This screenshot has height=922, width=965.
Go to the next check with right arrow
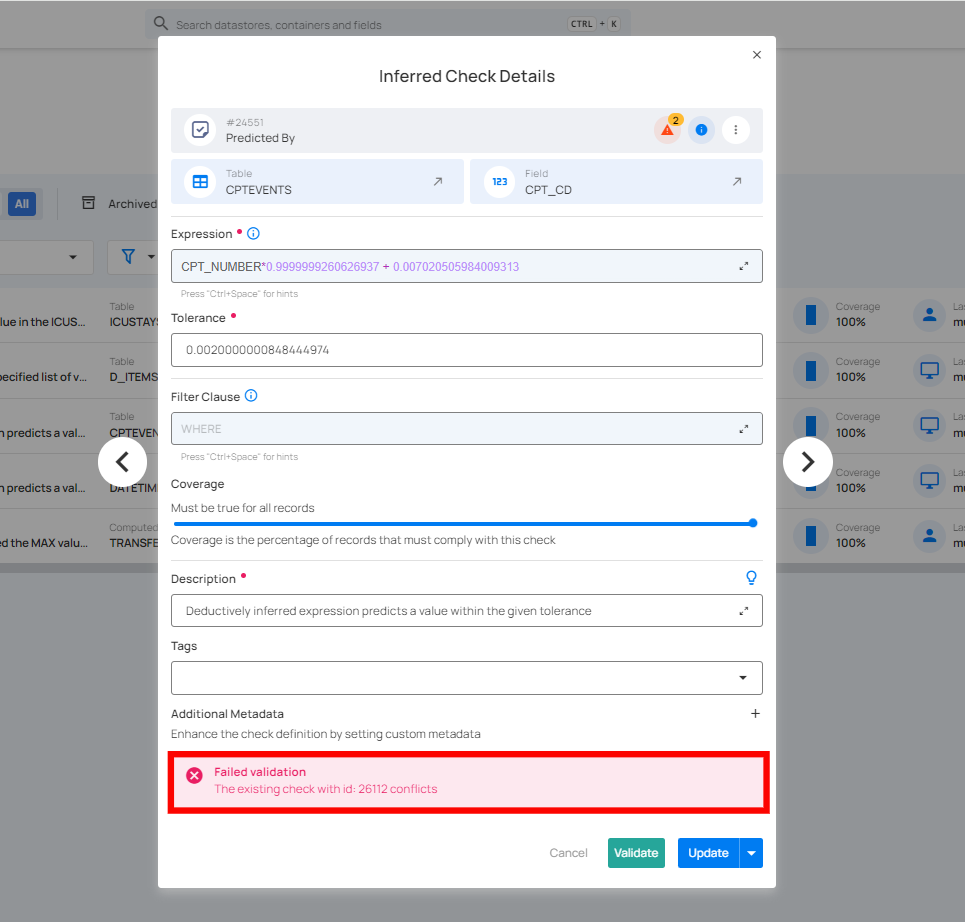807,462
